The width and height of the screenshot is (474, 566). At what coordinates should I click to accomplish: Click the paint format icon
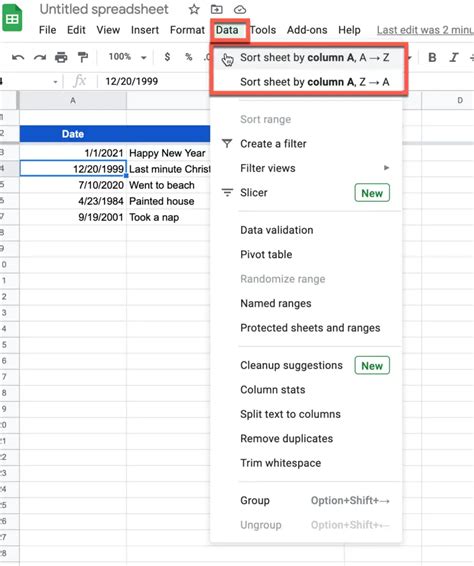point(83,57)
